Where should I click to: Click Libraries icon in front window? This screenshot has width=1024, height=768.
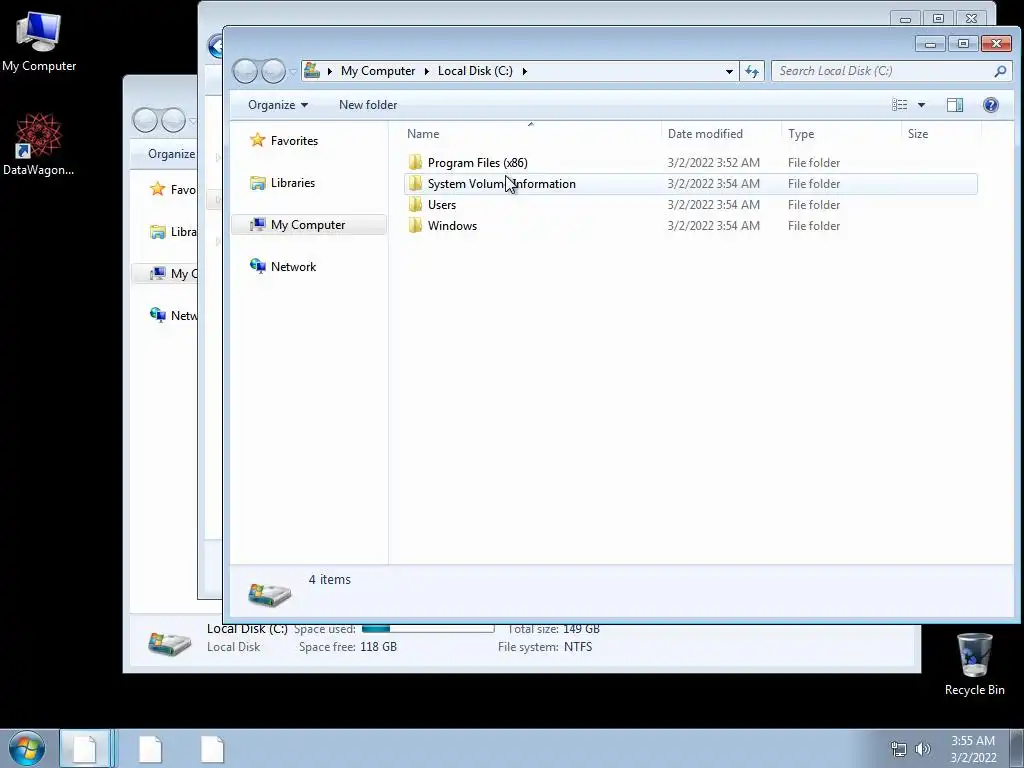258,183
